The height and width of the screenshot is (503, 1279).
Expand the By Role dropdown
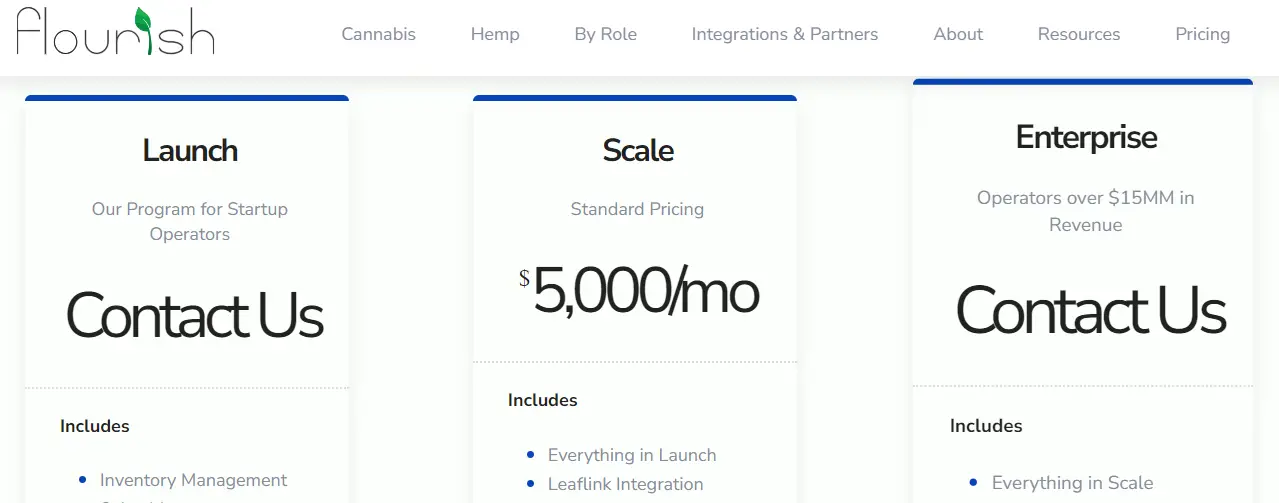click(x=605, y=34)
